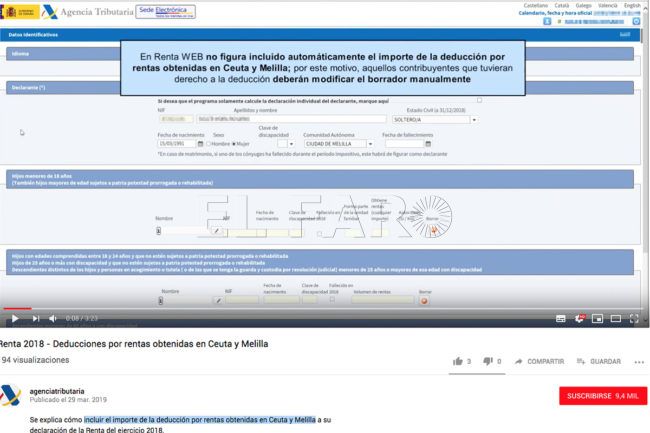Viewport: 650px width, 433px height.
Task: Open agenciatributaria channel name
Action: click(x=57, y=391)
